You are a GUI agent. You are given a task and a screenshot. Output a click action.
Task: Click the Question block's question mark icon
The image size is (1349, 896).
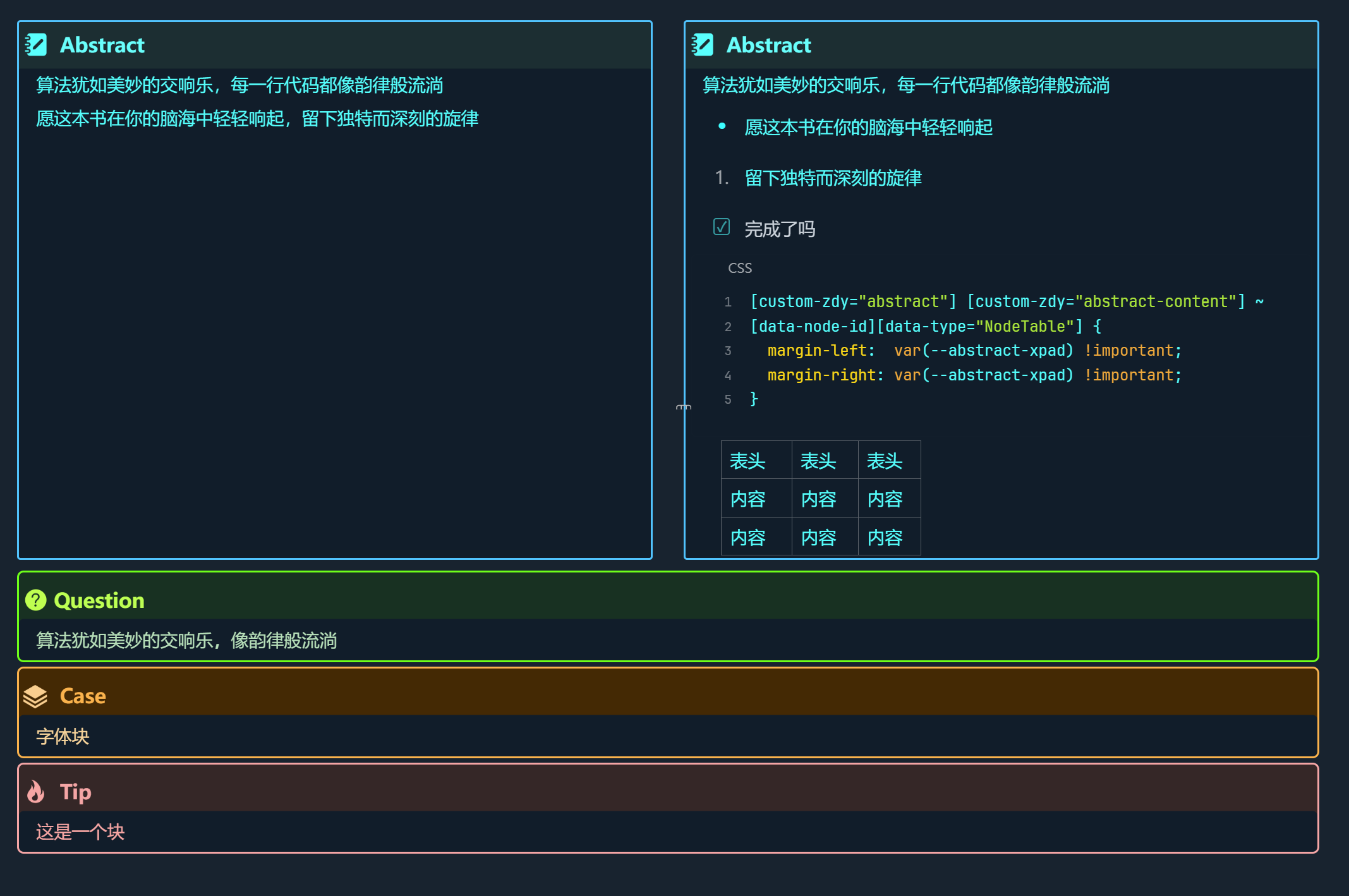tap(36, 600)
